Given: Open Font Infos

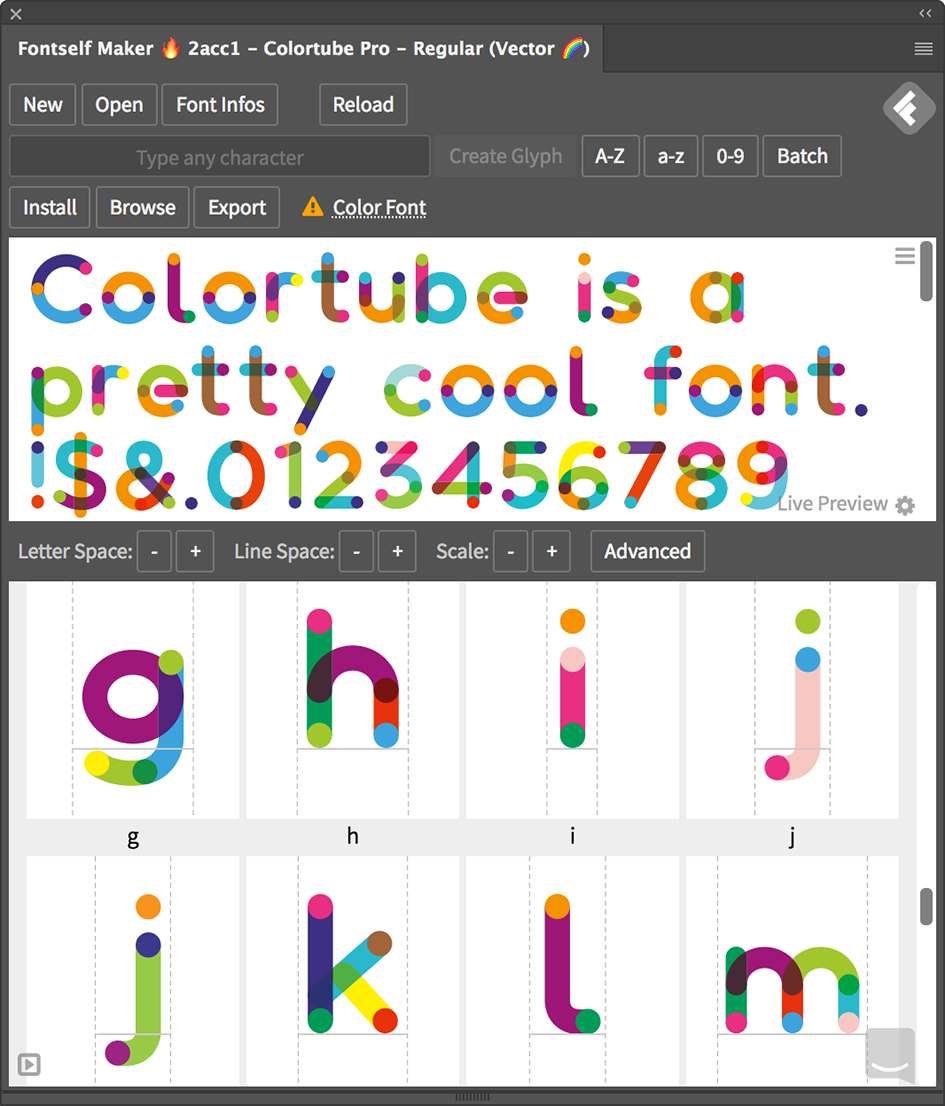Looking at the screenshot, I should (220, 104).
